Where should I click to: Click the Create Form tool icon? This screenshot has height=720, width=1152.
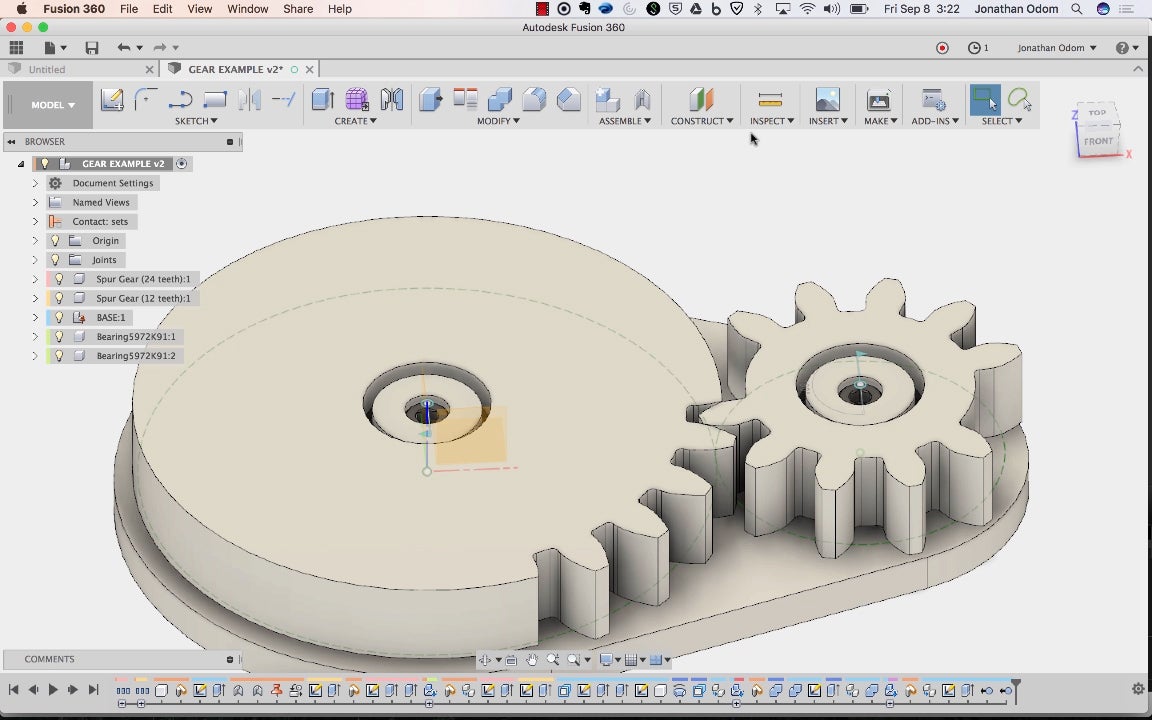point(357,99)
